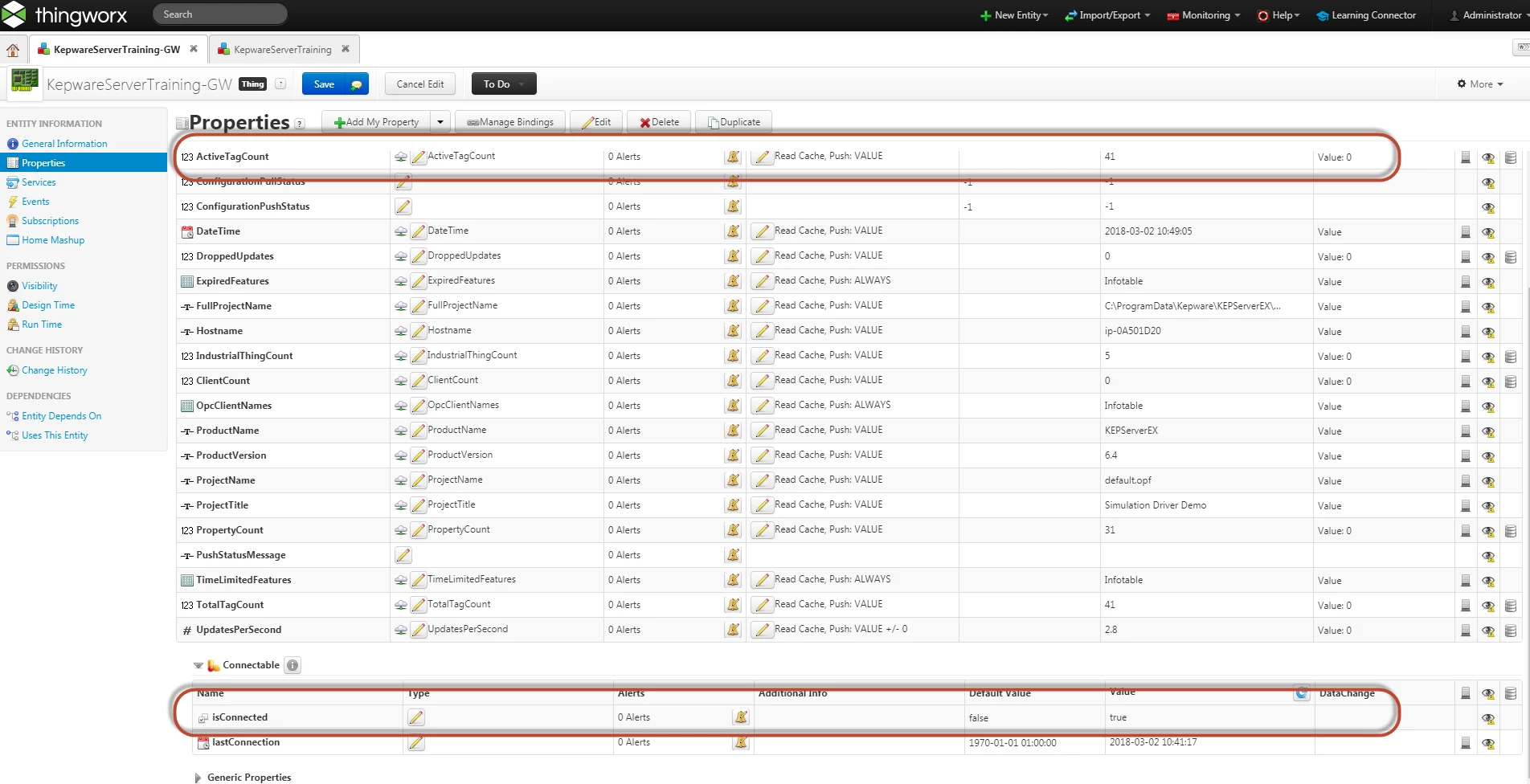Screen dimensions: 1530x784
Task: Click the Properties help question-mark icon
Action: tap(300, 124)
